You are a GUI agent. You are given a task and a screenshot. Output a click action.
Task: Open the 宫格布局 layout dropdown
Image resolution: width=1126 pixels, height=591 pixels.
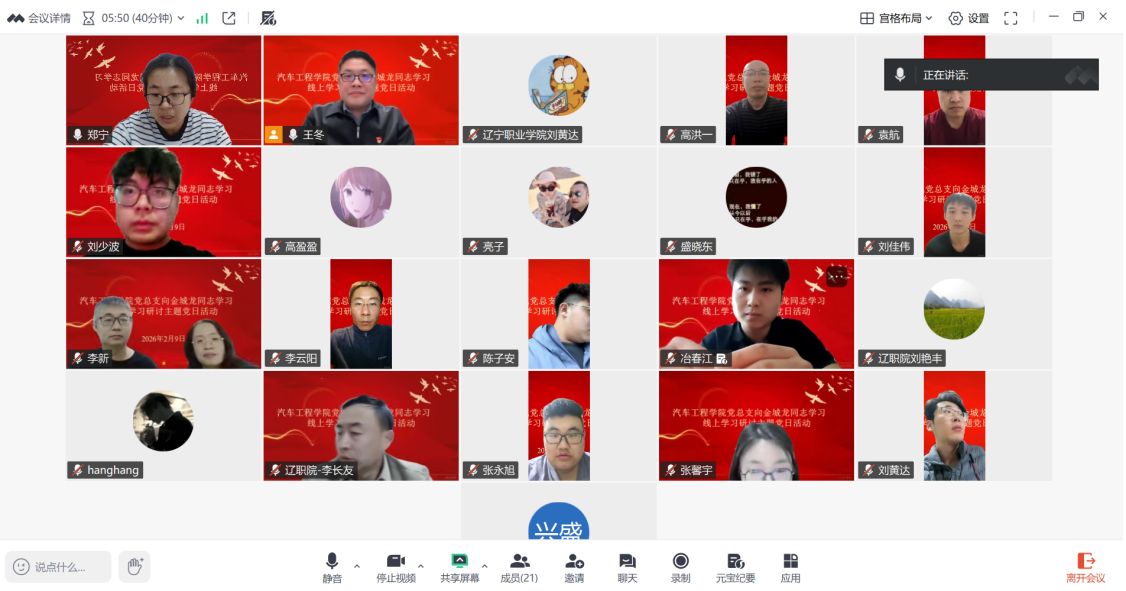tap(896, 18)
